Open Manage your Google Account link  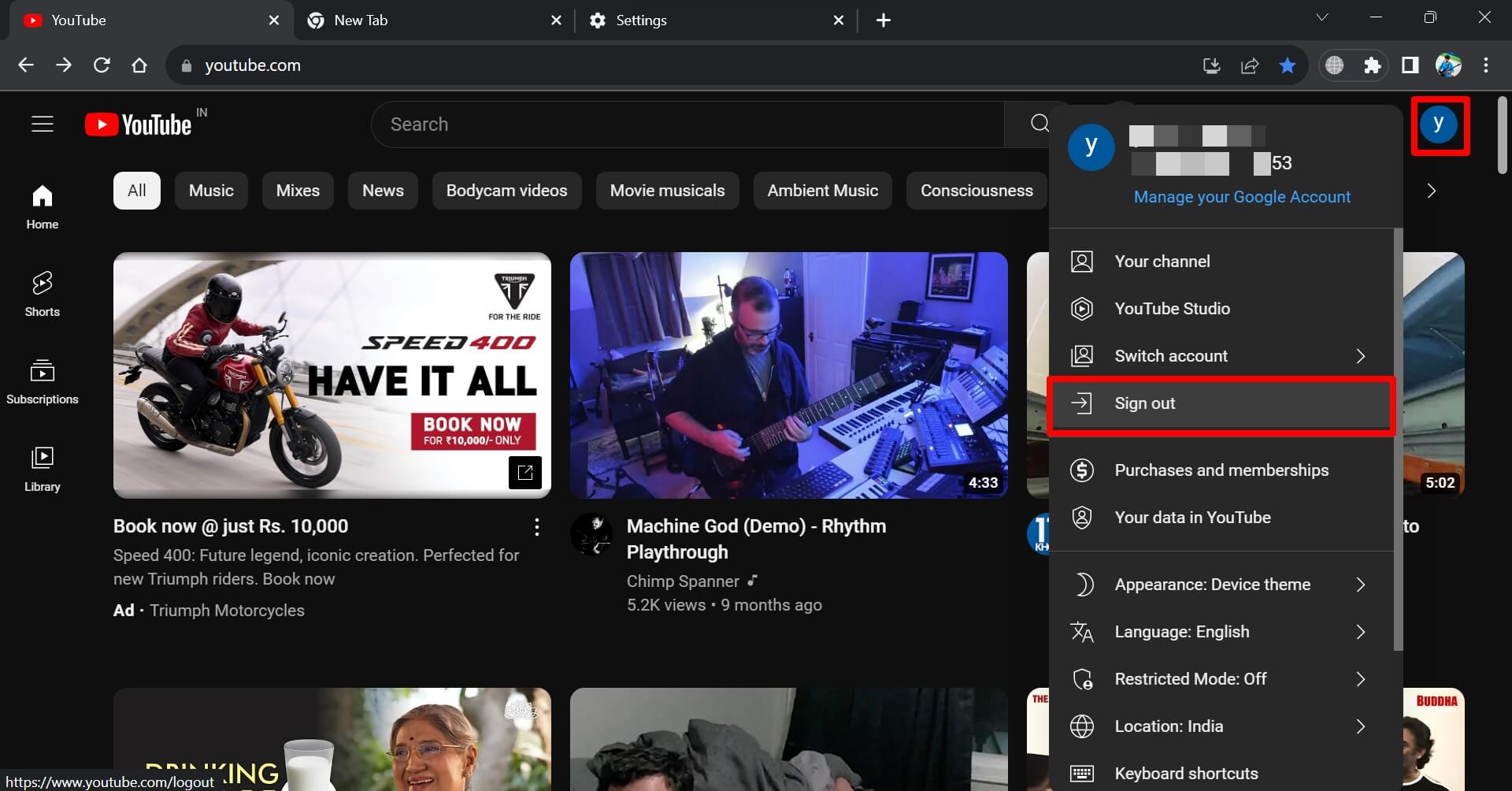[x=1242, y=196]
